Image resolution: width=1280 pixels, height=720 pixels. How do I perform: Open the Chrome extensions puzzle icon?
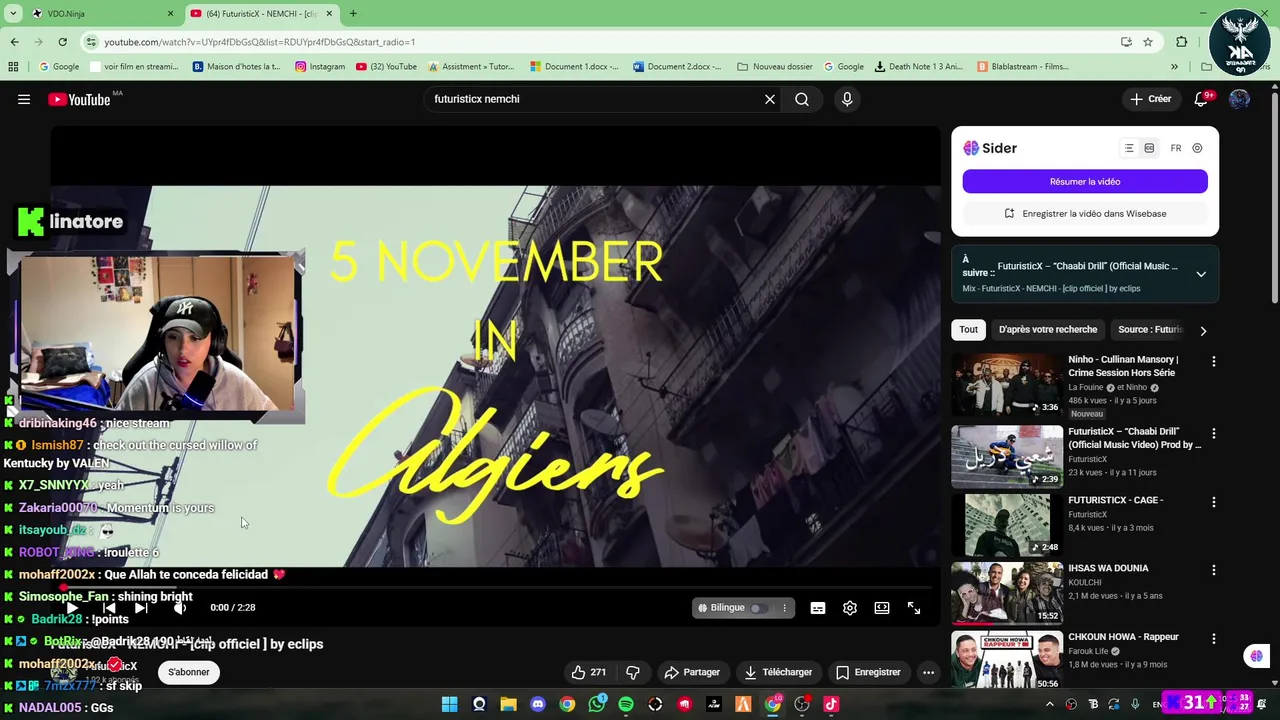pyautogui.click(x=1182, y=42)
